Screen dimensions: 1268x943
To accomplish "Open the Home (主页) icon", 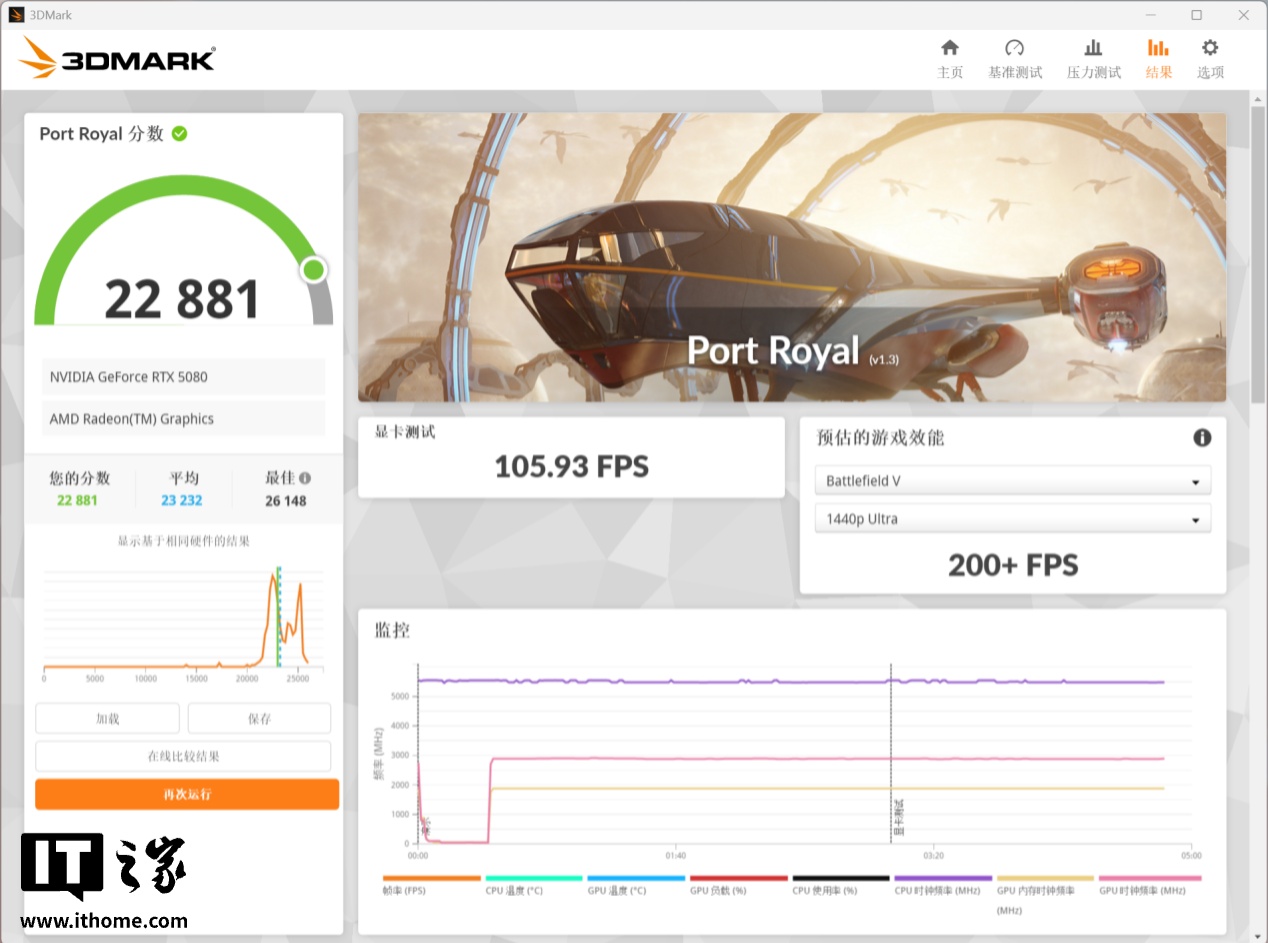I will coord(949,49).
